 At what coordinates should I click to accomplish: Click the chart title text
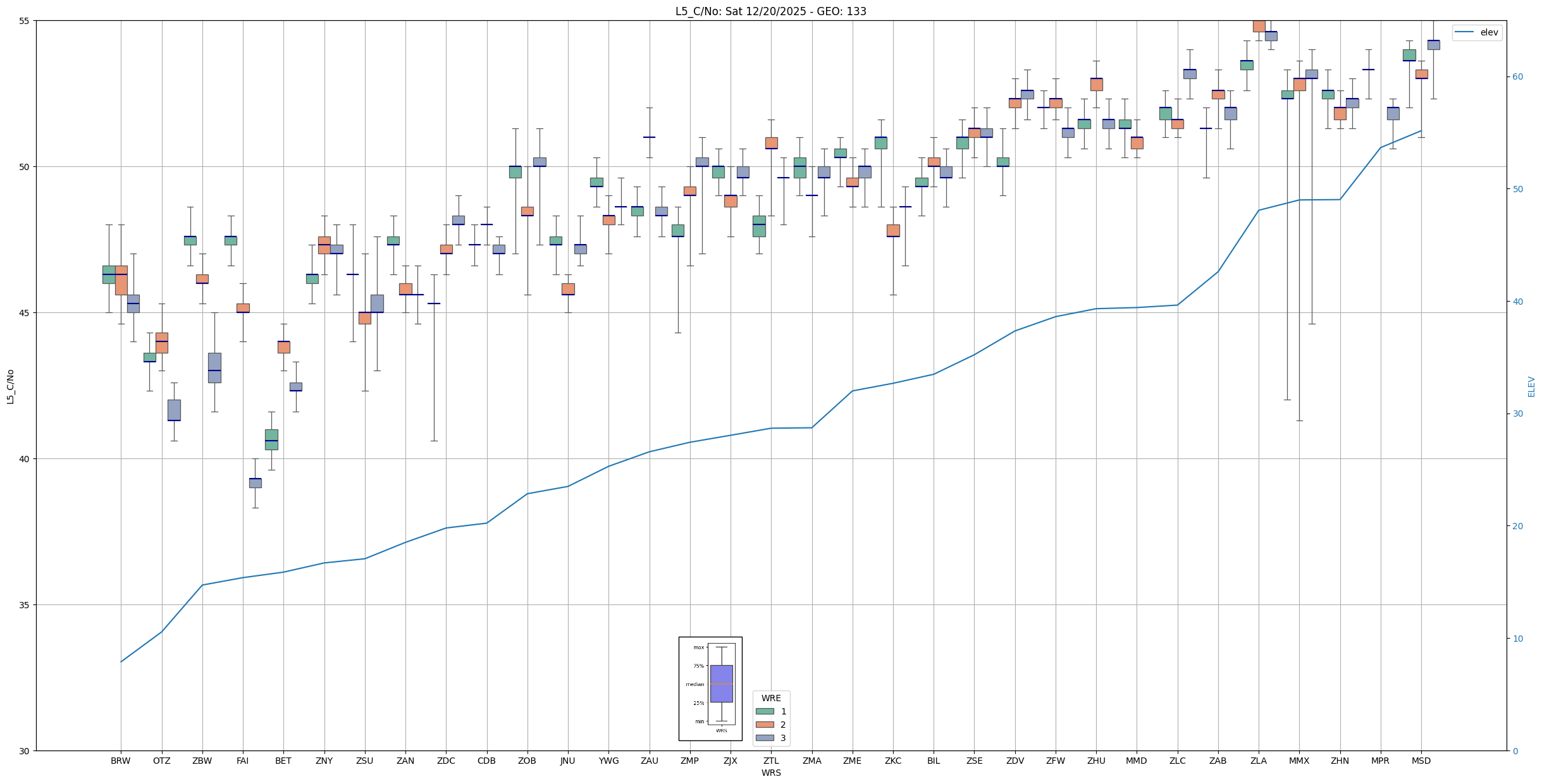(x=770, y=11)
